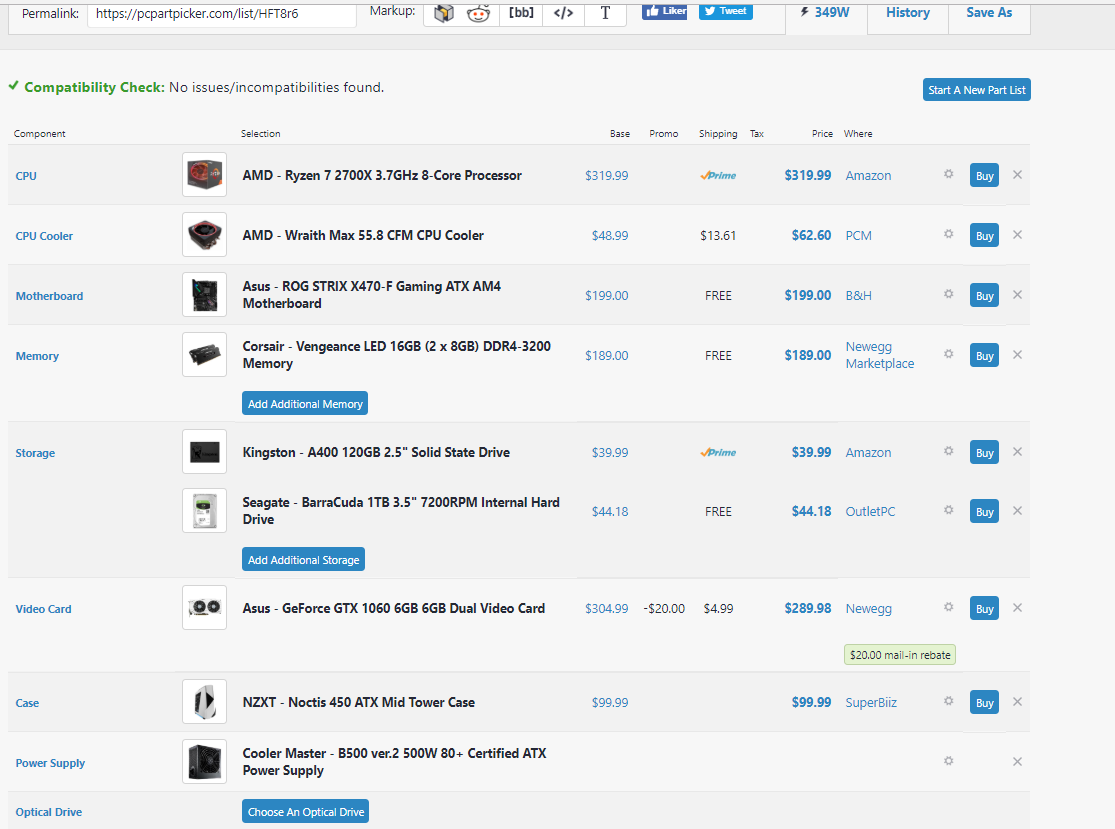Click Choose An Optical Drive
The image size is (1115, 829).
pyautogui.click(x=306, y=811)
